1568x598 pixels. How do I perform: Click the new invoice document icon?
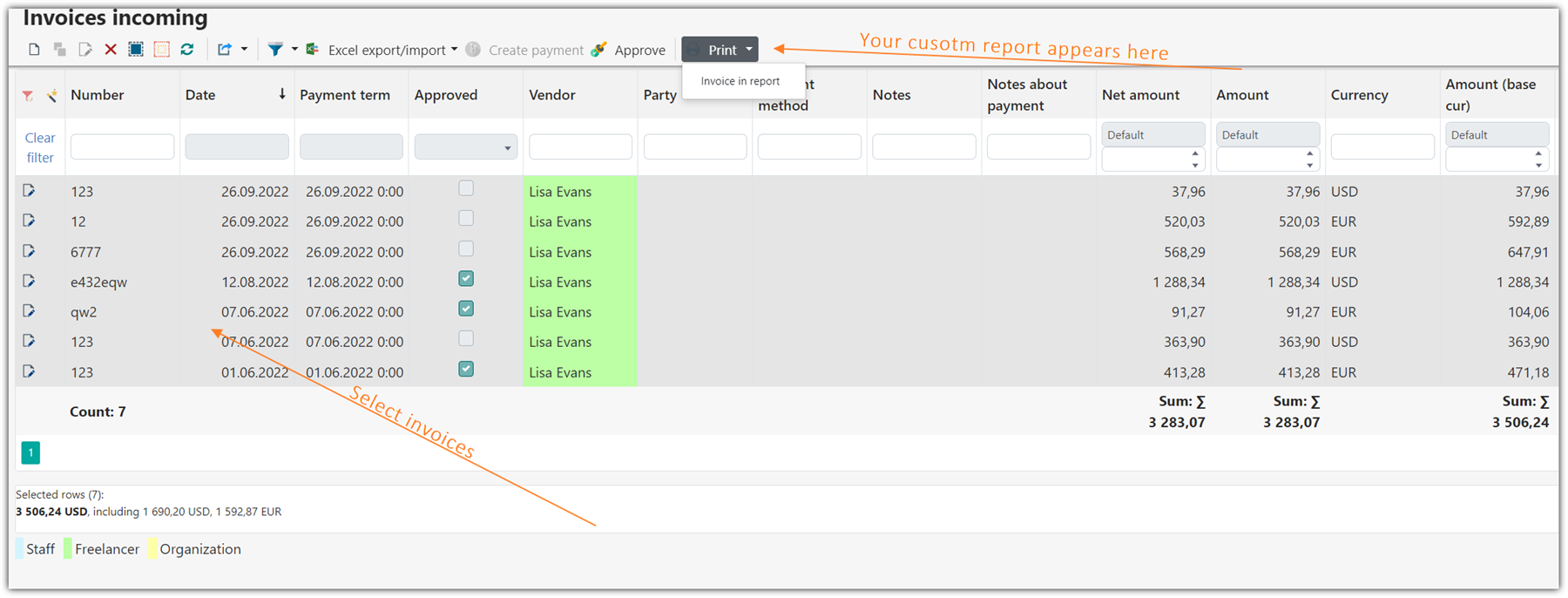click(34, 50)
